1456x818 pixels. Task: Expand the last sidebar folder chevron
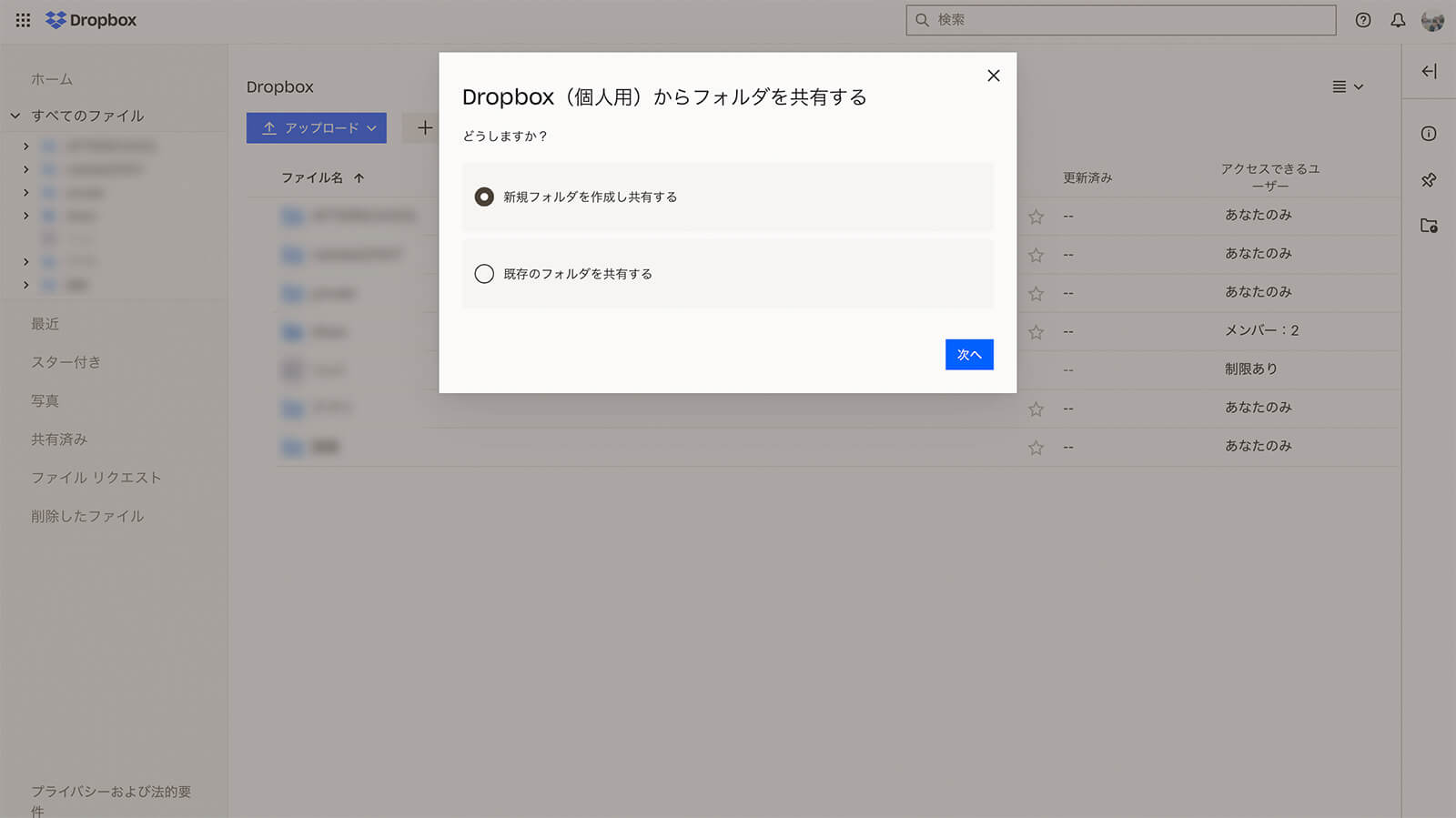tap(25, 285)
